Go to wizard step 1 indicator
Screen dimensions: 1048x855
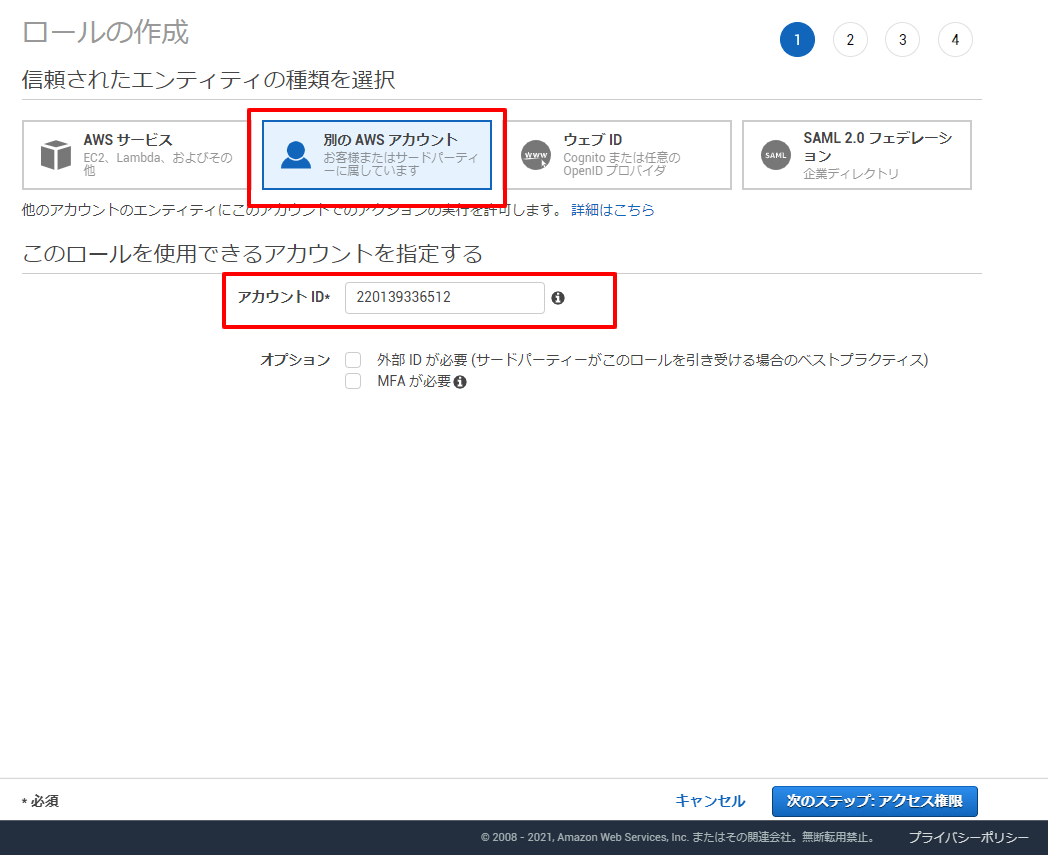(797, 39)
